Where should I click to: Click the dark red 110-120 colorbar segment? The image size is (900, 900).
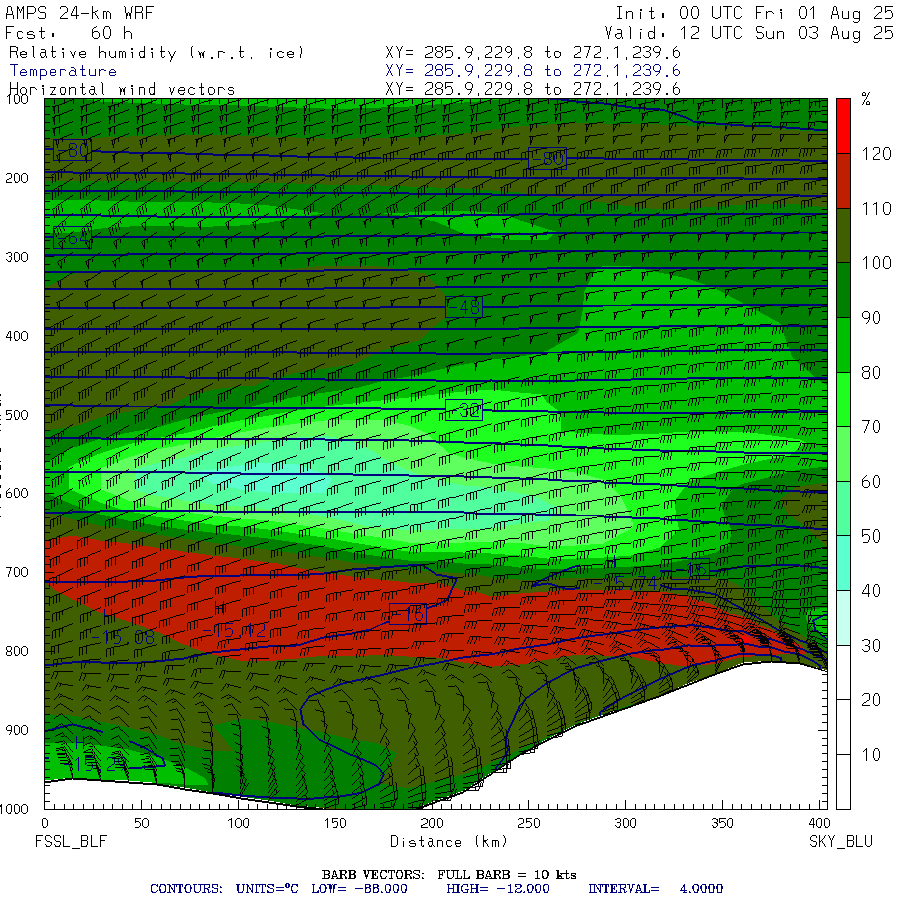[843, 180]
